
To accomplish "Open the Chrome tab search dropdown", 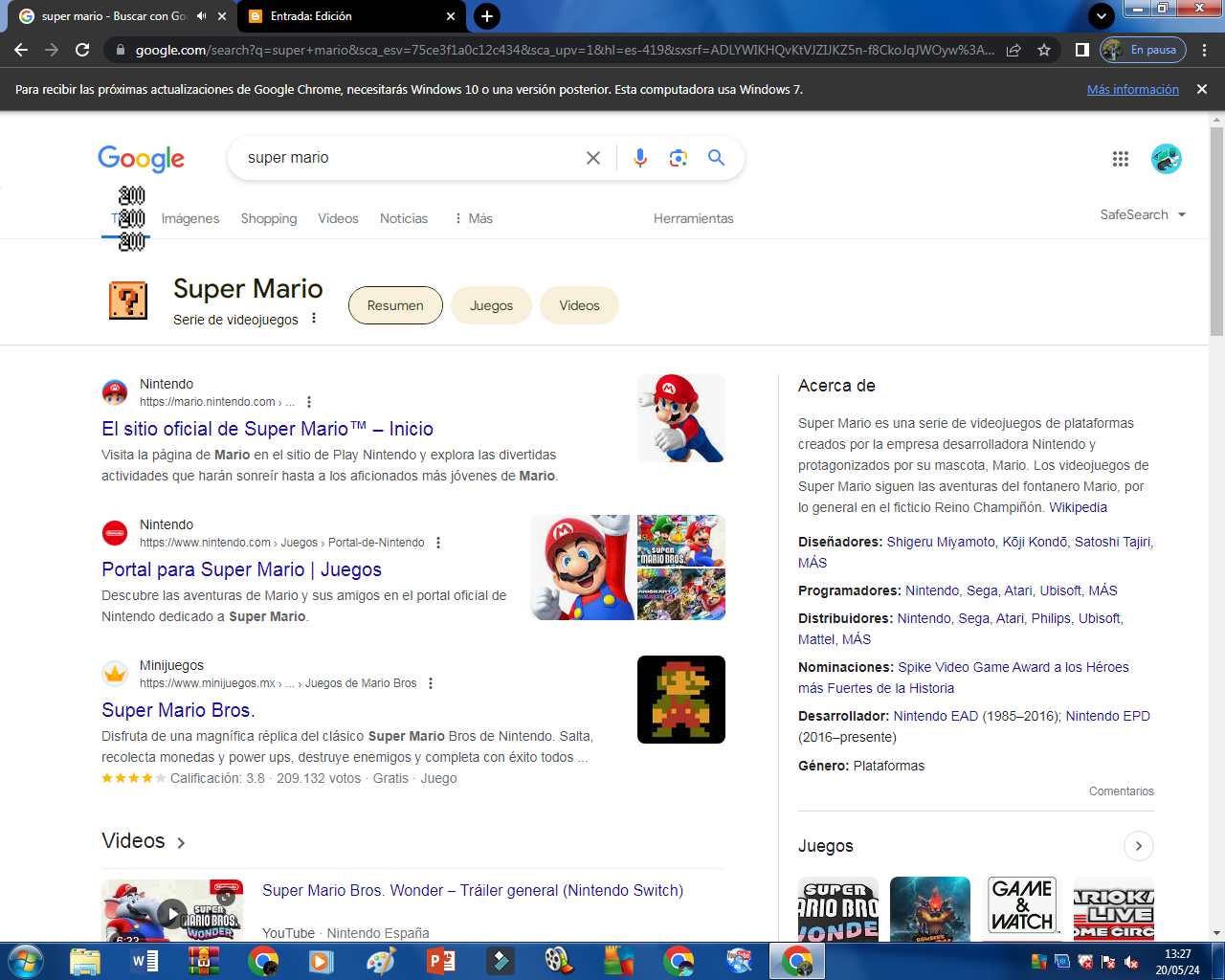I will 1102,16.
